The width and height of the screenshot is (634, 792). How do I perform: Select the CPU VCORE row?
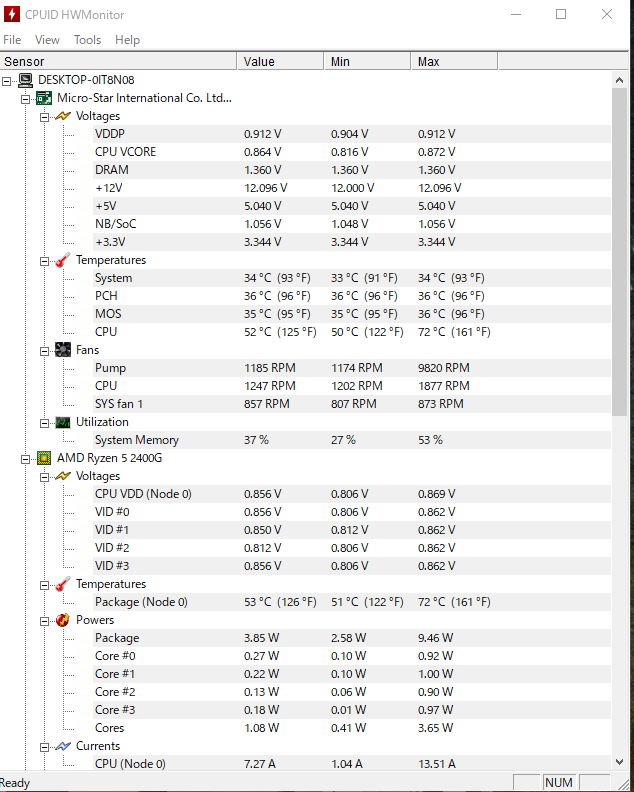click(x=352, y=152)
